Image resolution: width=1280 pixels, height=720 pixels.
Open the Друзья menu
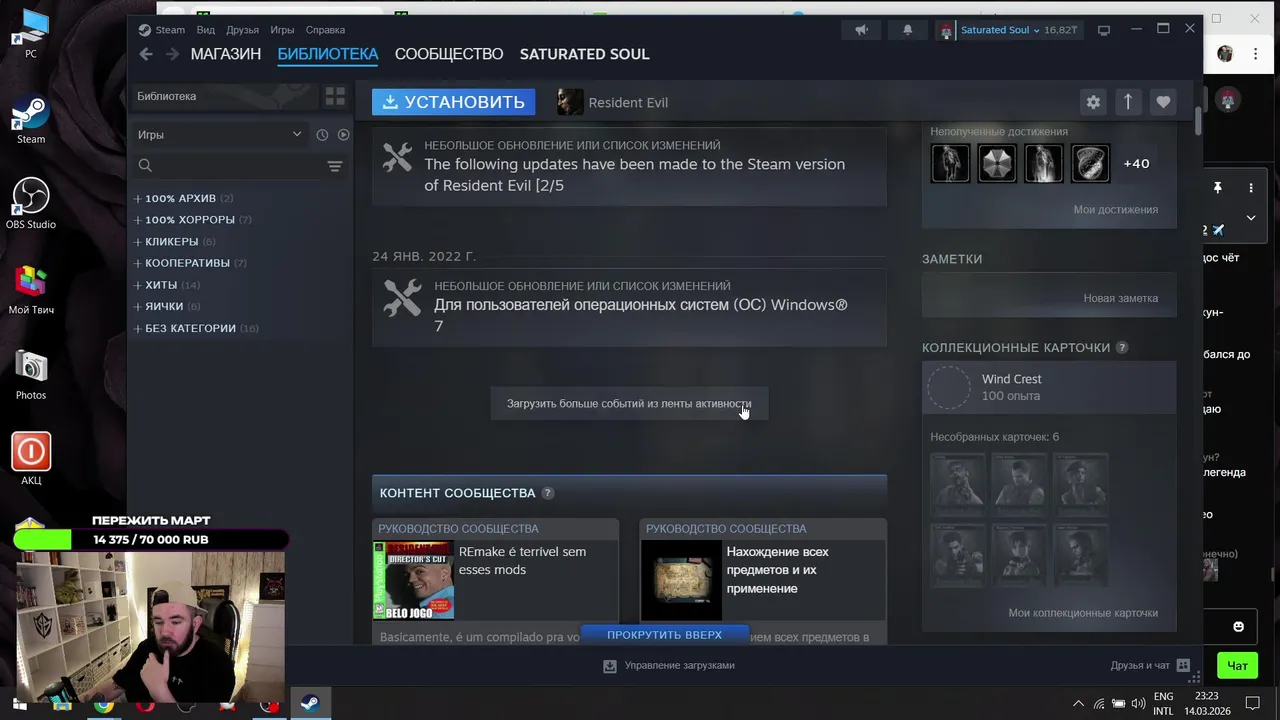coord(242,30)
